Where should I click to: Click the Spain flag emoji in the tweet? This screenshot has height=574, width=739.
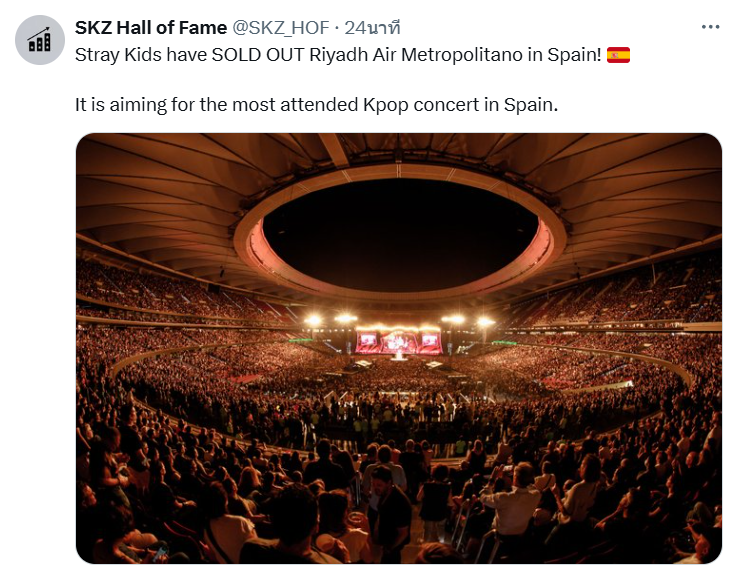618,55
